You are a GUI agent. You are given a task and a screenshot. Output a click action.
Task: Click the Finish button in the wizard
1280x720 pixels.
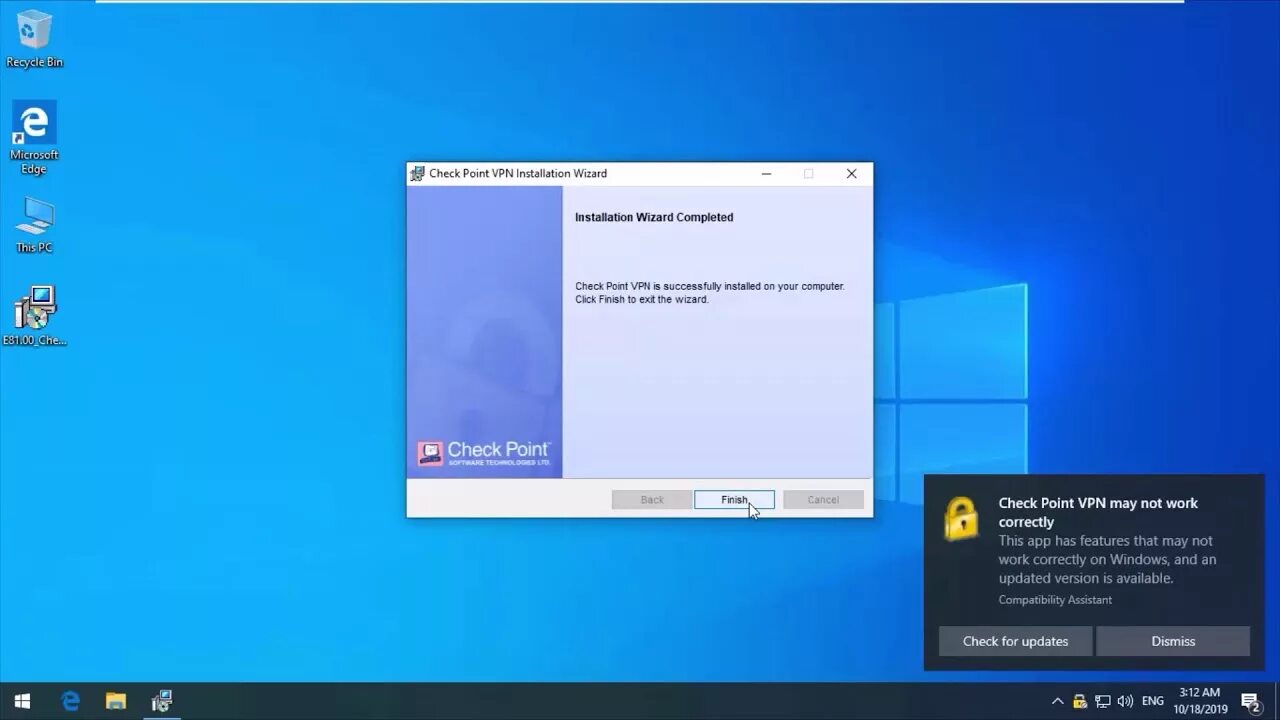coord(734,499)
